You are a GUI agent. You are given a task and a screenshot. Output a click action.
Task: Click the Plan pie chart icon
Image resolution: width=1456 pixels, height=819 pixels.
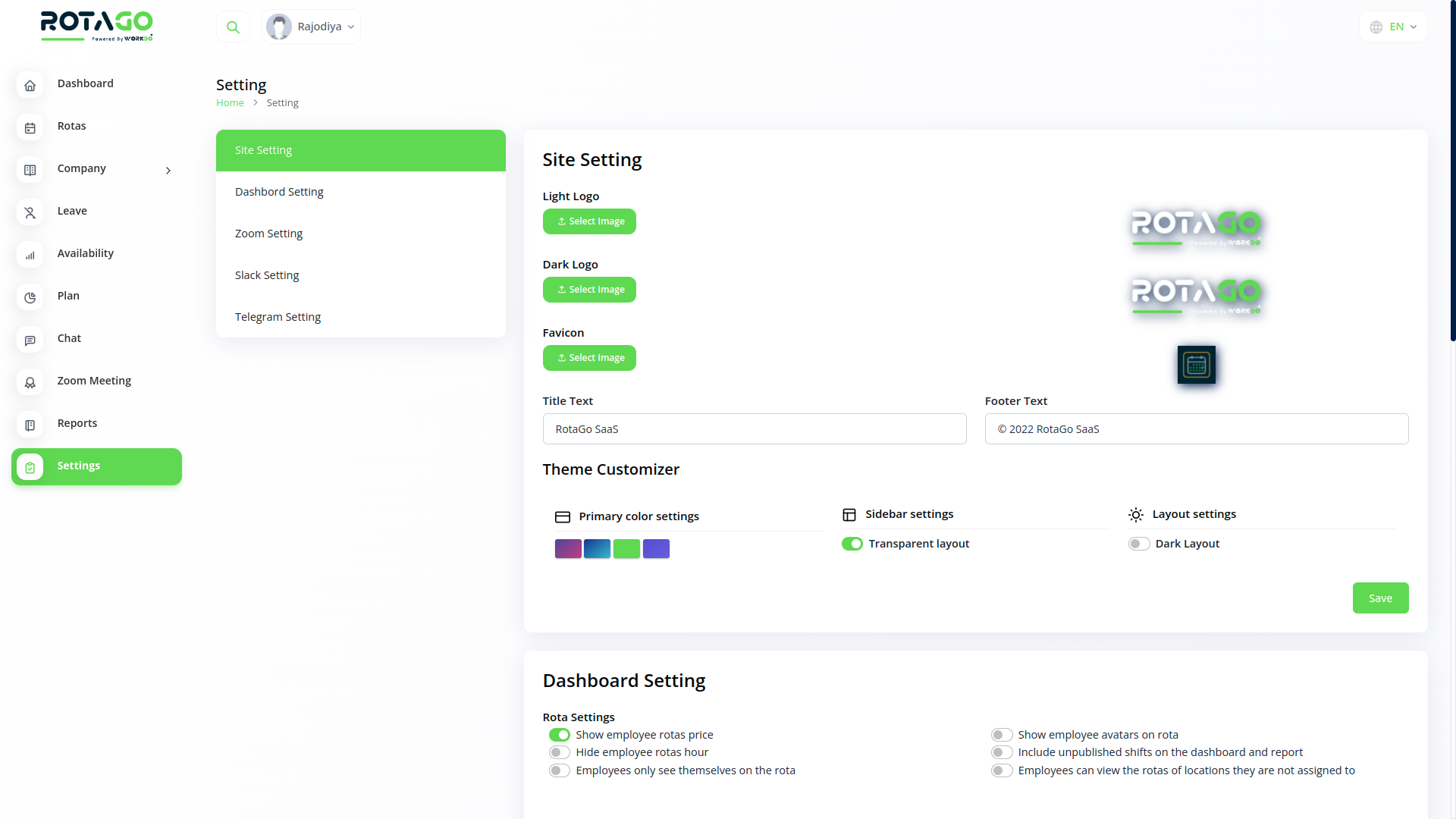(30, 297)
